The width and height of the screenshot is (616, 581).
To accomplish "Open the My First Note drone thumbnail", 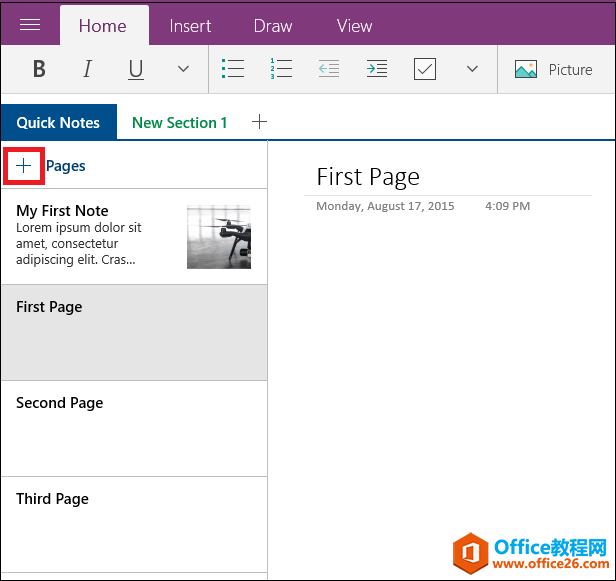I will point(218,237).
